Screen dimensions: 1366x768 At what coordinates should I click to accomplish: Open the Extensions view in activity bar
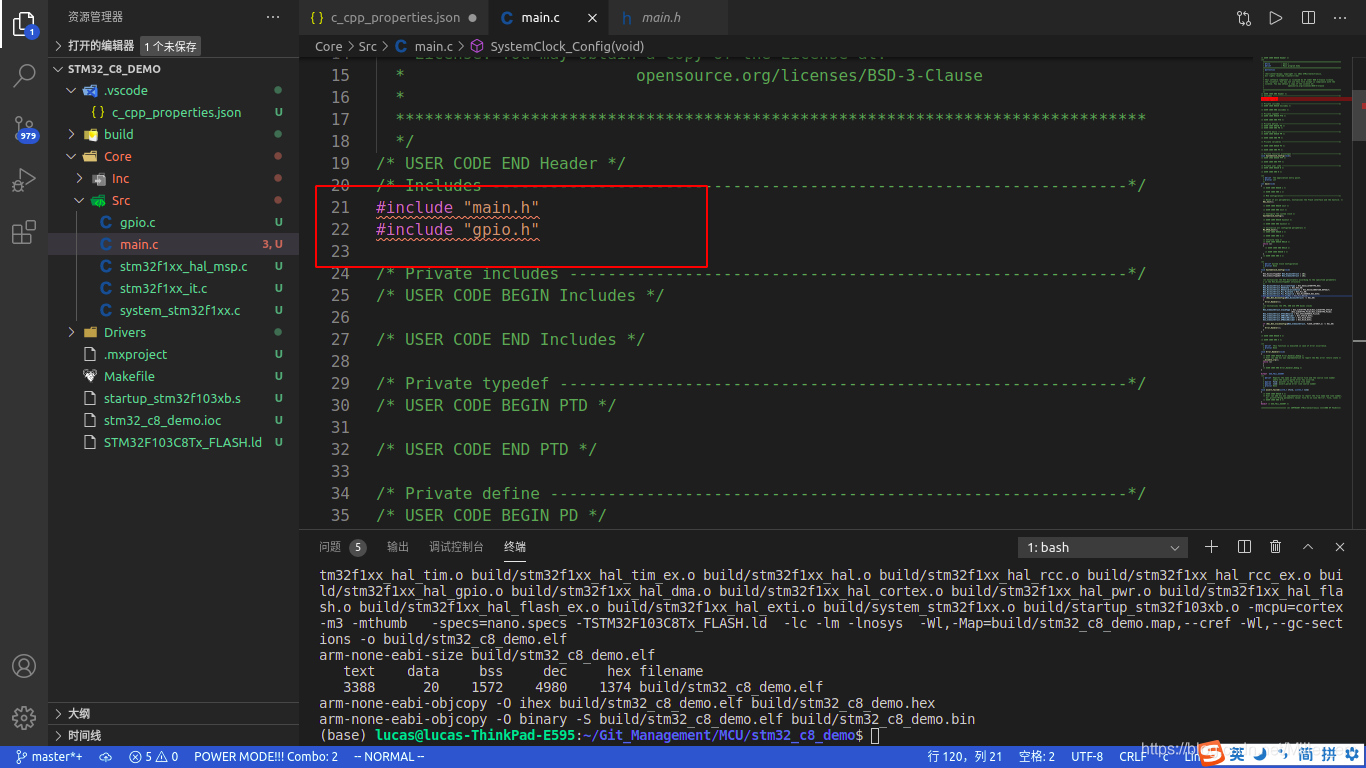(x=24, y=233)
